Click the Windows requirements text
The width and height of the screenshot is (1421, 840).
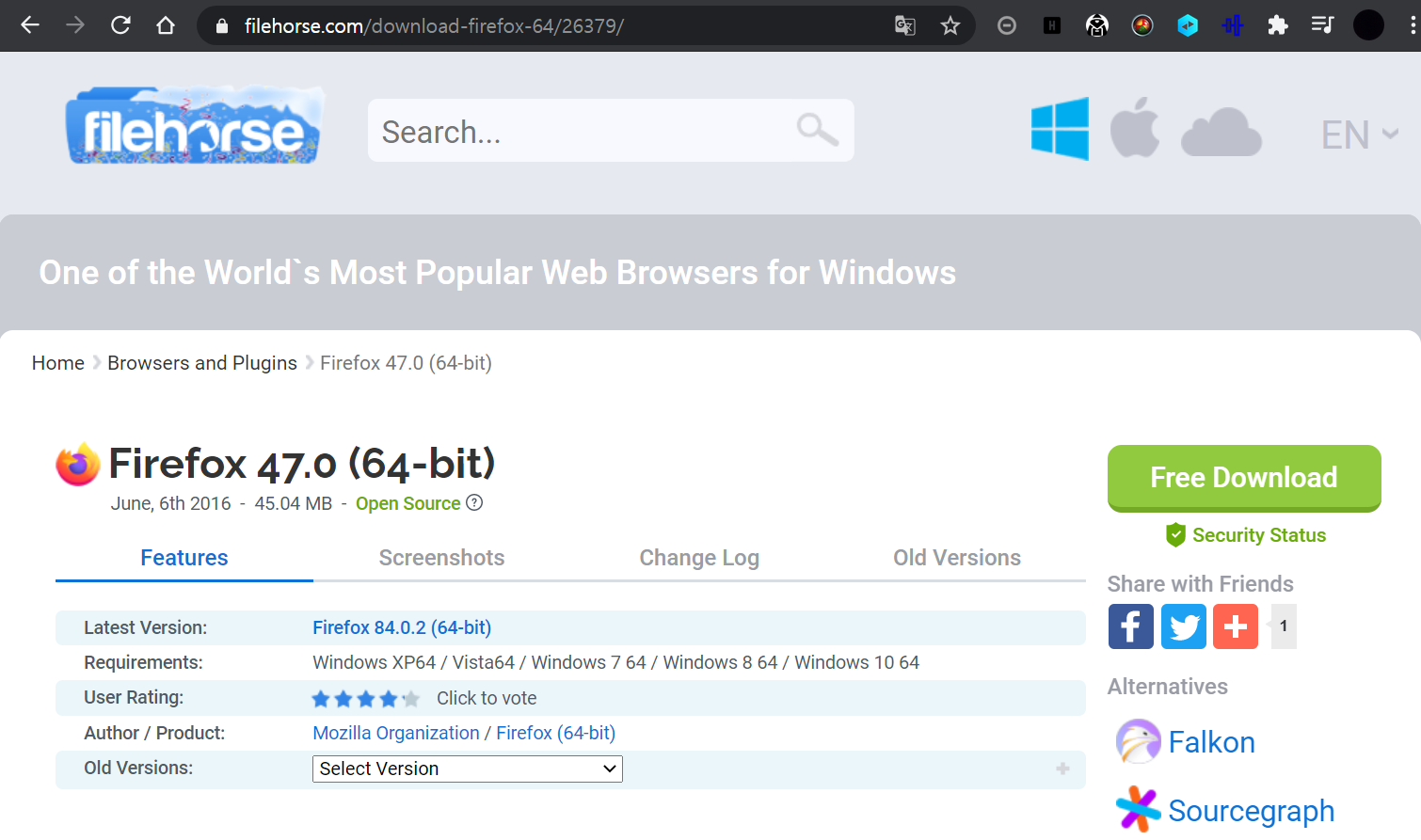(616, 662)
